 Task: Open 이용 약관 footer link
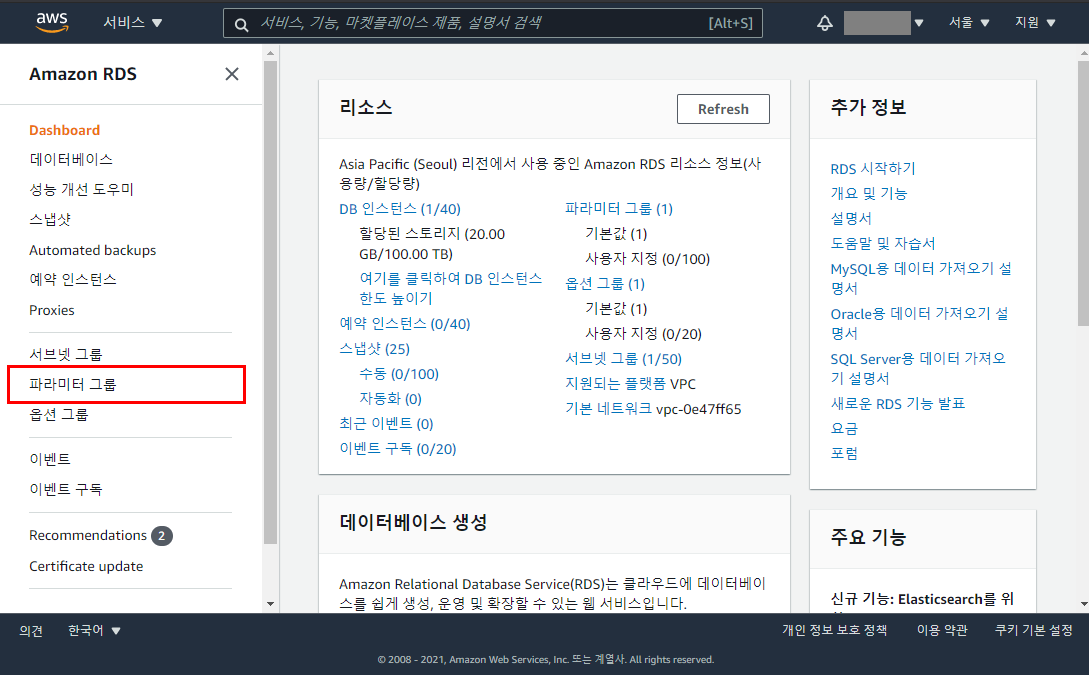click(x=942, y=630)
